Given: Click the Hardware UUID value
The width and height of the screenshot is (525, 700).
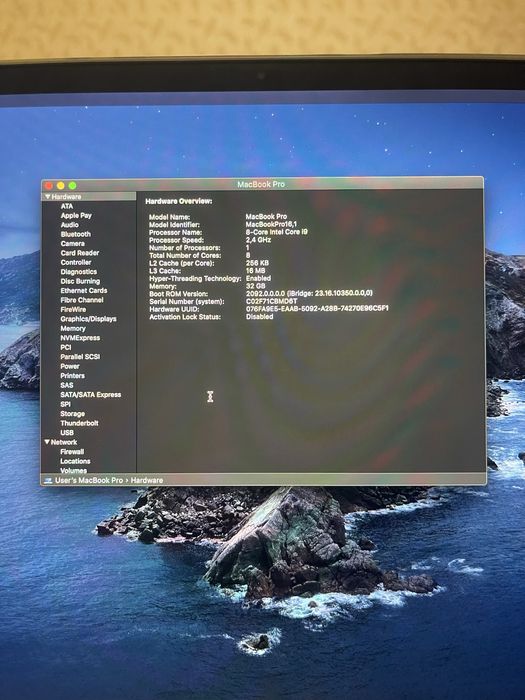Looking at the screenshot, I should (317, 308).
